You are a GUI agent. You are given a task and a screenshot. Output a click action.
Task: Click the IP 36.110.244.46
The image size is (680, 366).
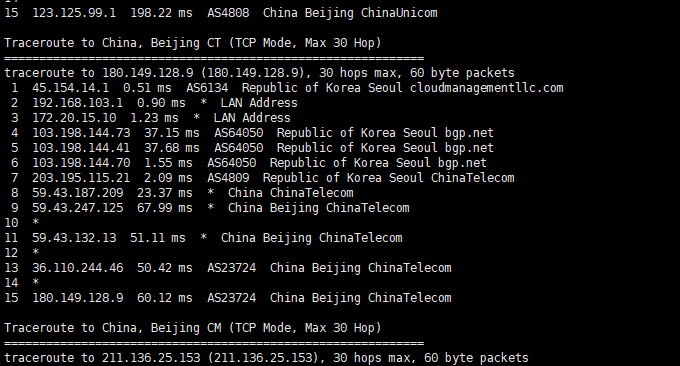point(78,268)
